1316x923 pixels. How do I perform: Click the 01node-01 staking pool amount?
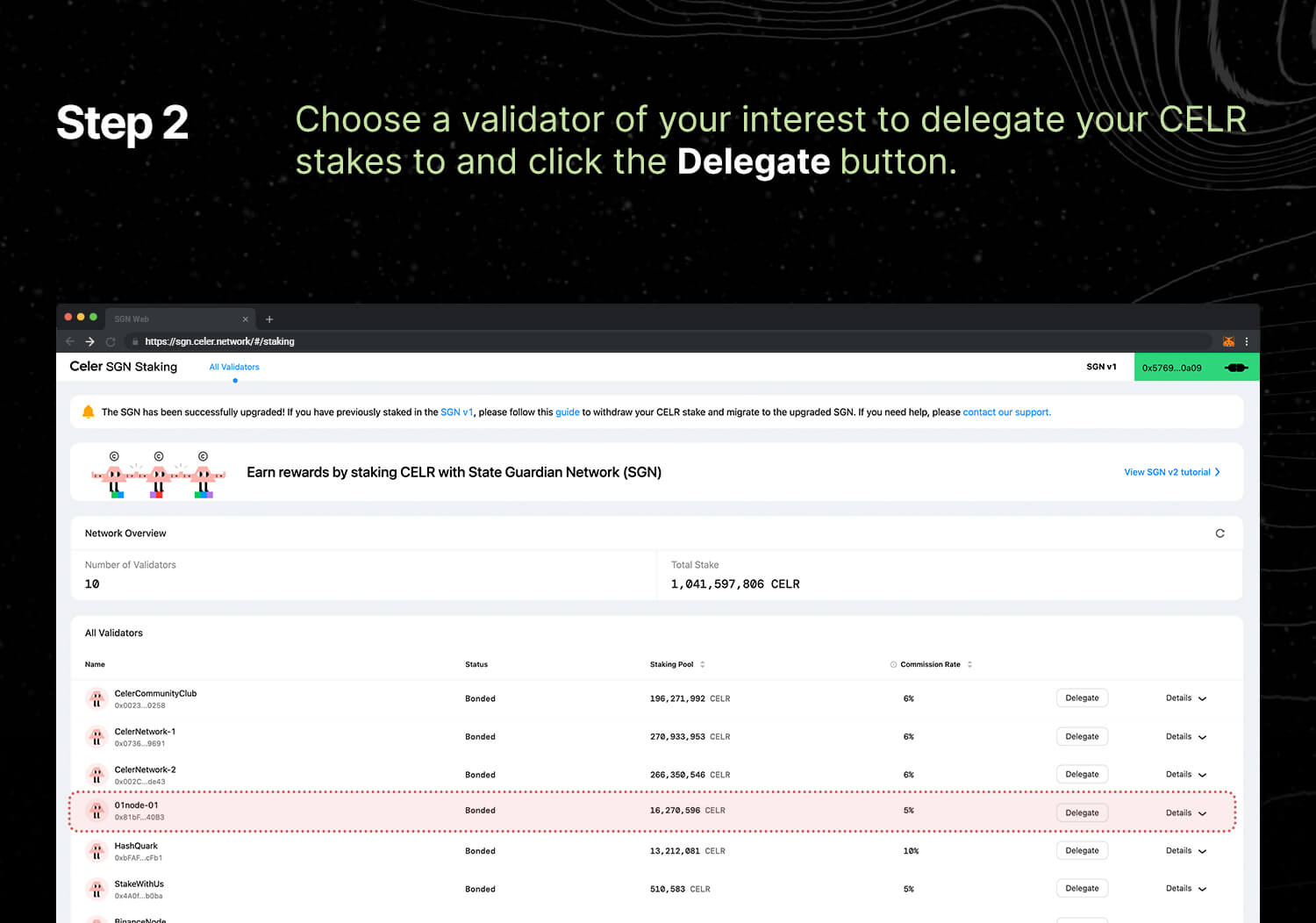[687, 811]
